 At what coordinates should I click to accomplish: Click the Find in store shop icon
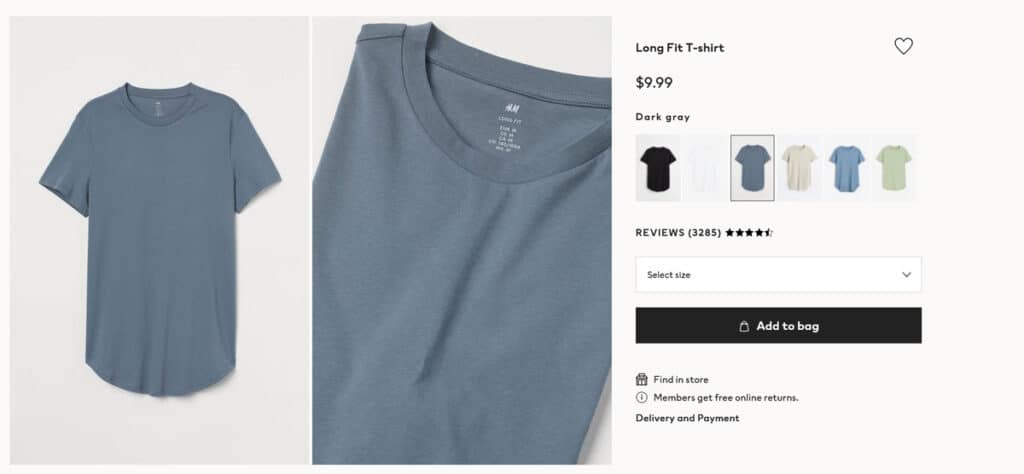(642, 380)
